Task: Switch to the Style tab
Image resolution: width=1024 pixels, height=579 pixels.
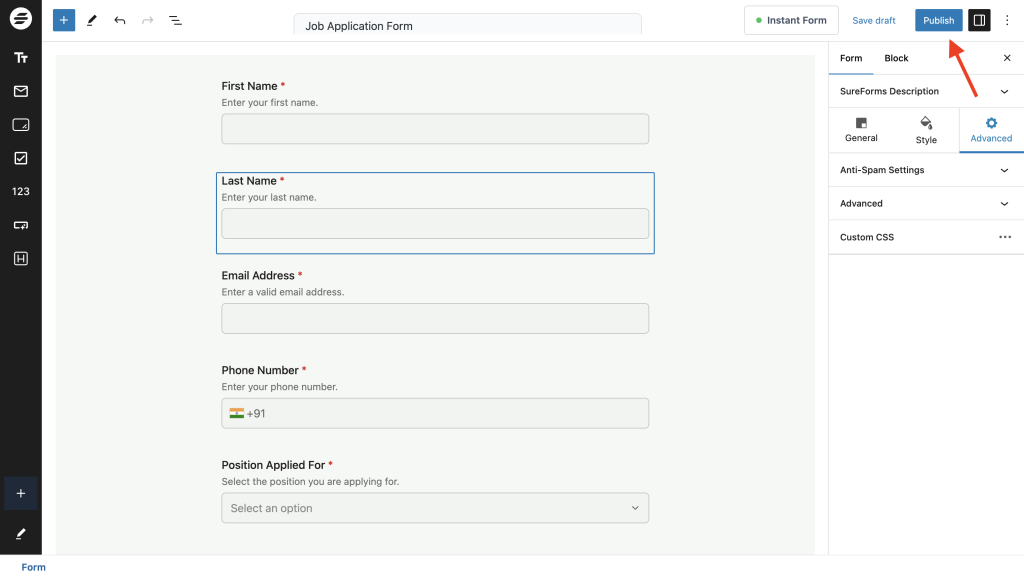Action: [x=925, y=131]
